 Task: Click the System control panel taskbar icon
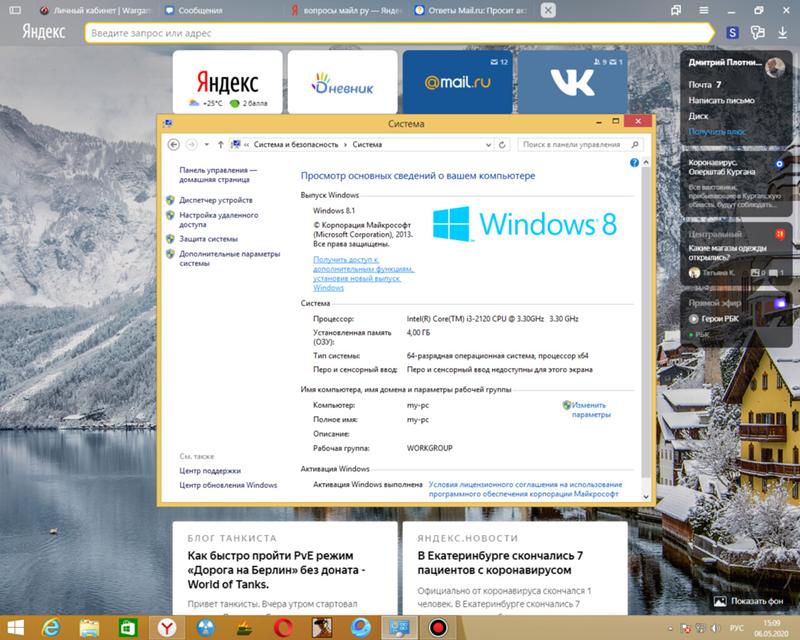[398, 628]
